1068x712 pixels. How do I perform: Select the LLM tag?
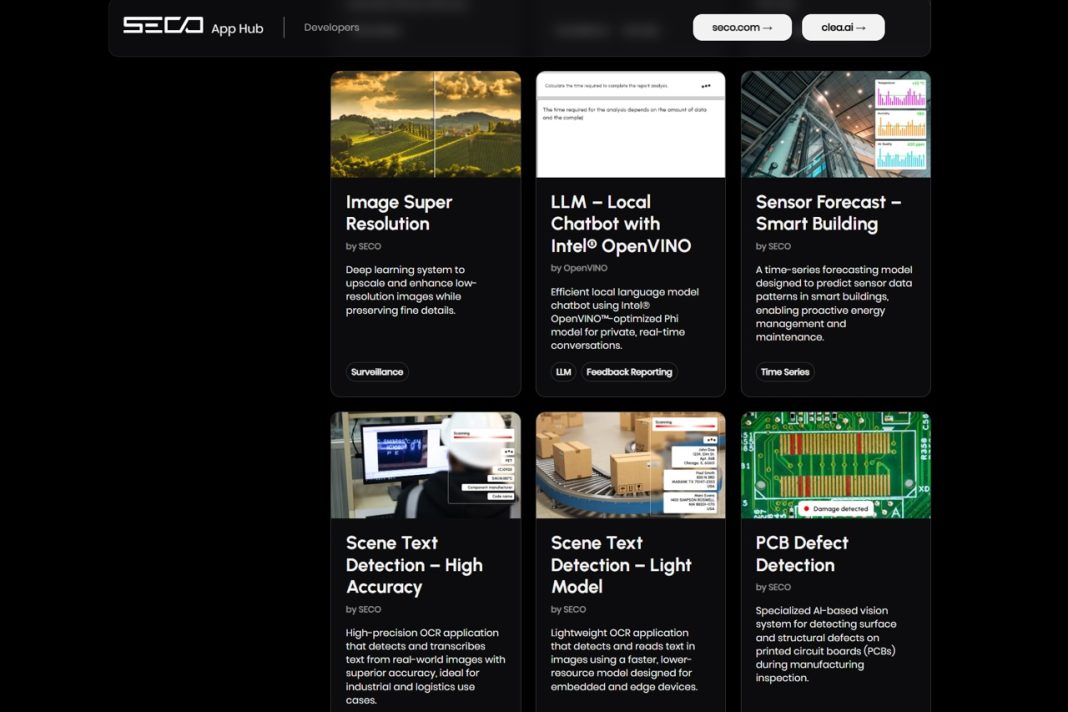coord(563,371)
